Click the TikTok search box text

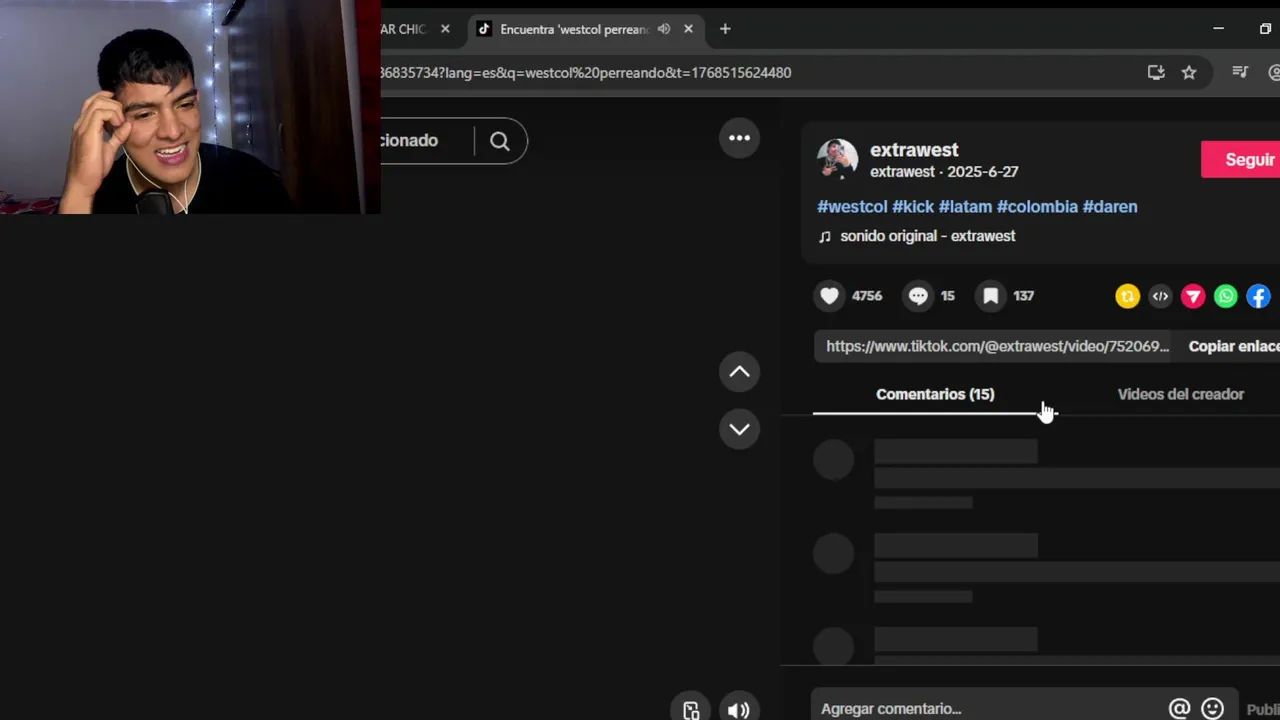tap(409, 141)
